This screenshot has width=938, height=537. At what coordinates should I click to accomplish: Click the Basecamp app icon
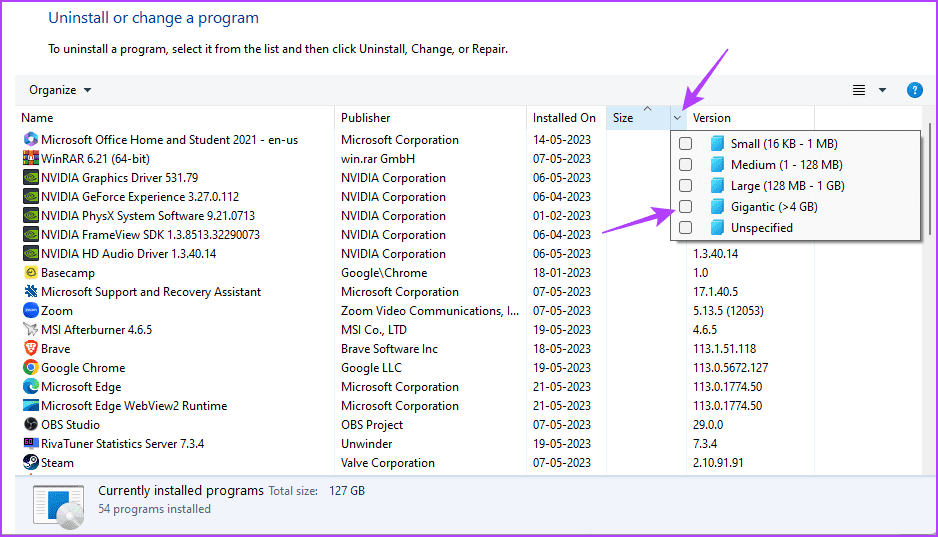[x=31, y=273]
